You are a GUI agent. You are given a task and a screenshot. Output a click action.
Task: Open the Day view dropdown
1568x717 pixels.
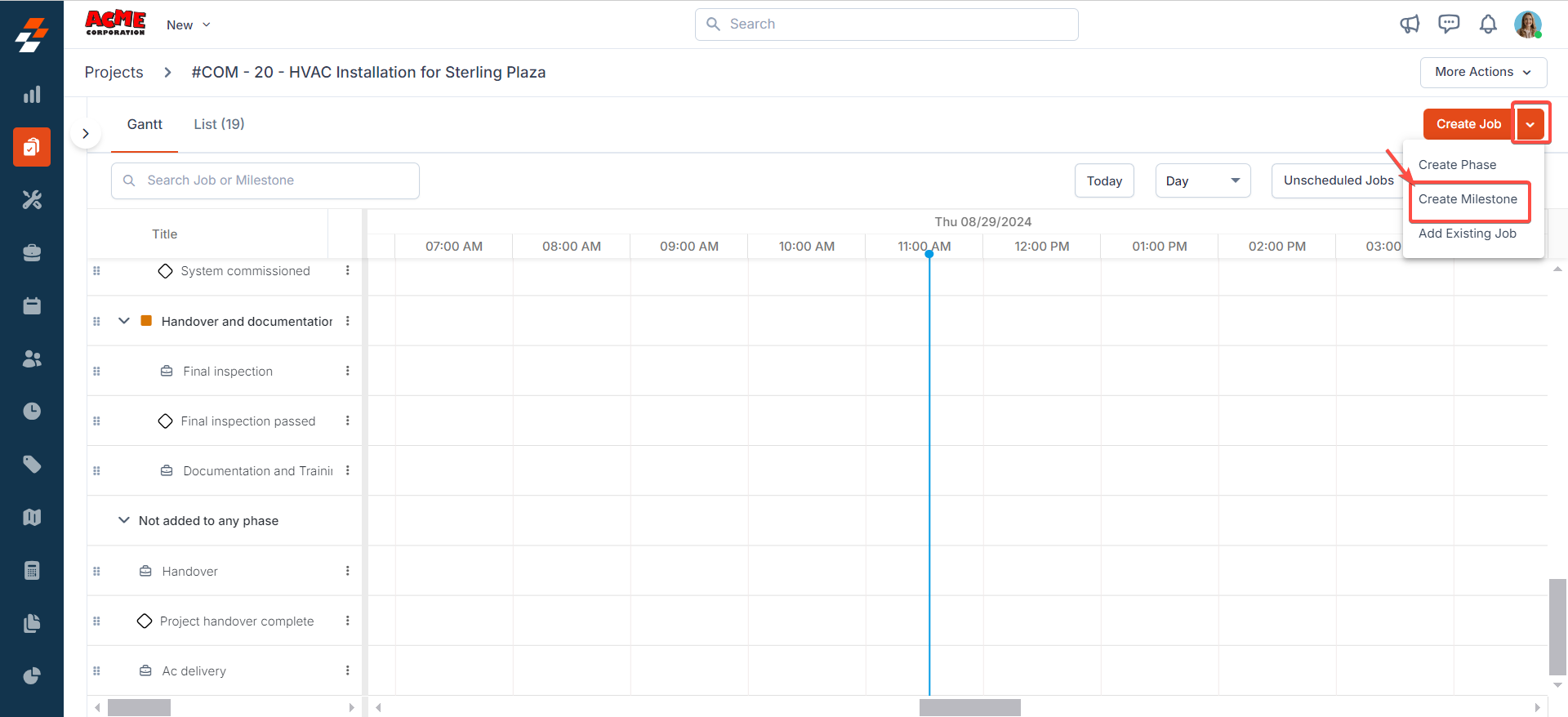[x=1202, y=180]
